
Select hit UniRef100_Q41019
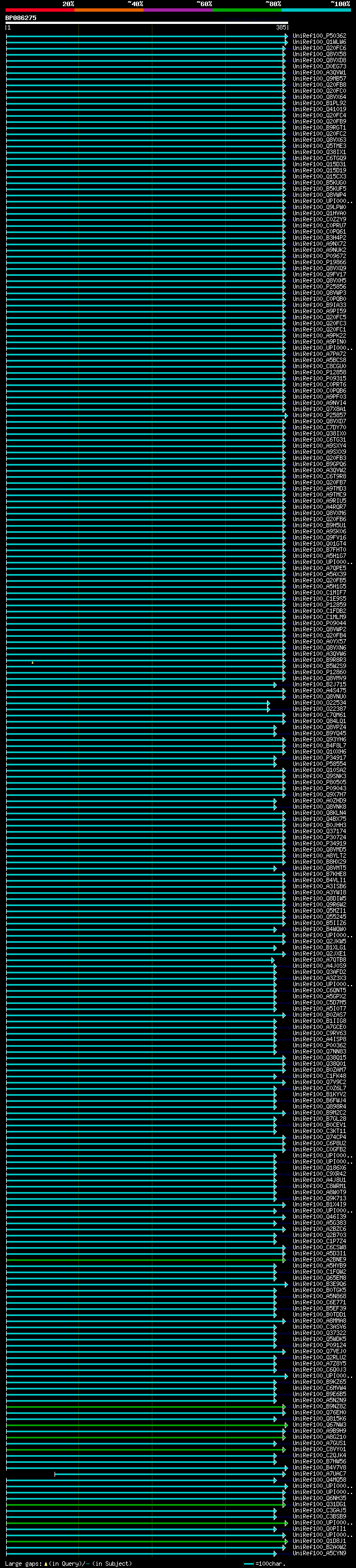tap(319, 109)
